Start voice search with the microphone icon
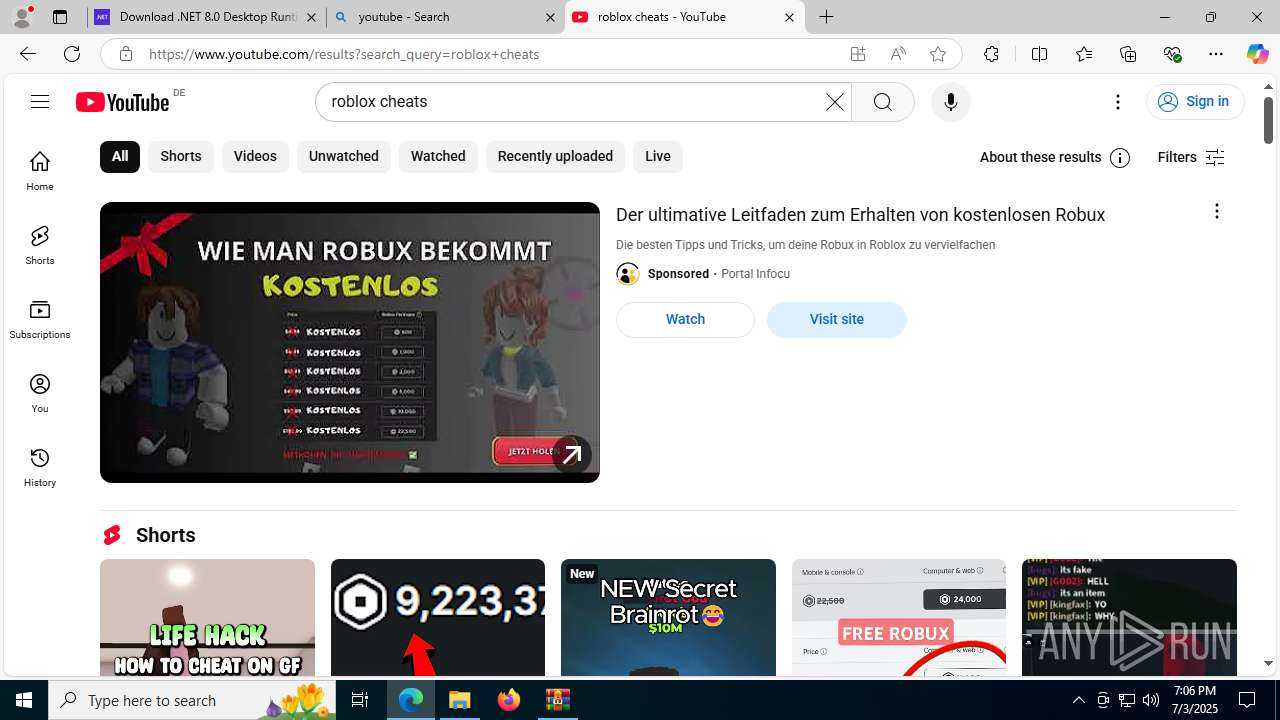1280x720 pixels. coord(950,102)
